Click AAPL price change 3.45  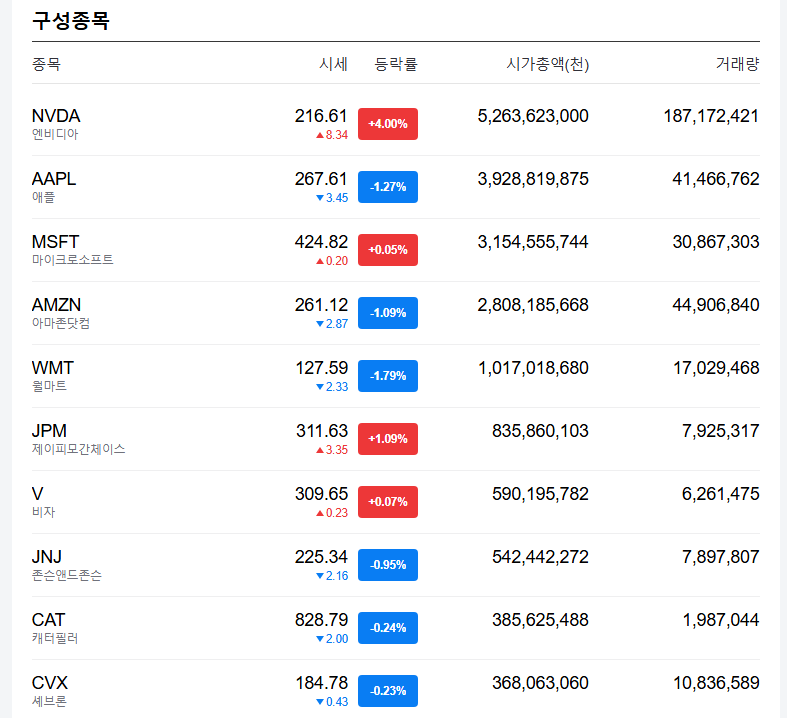(332, 198)
